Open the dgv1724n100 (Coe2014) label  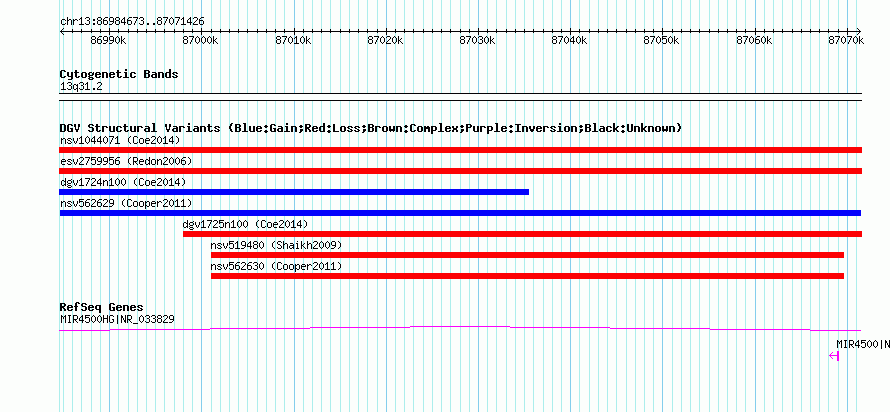(123, 182)
